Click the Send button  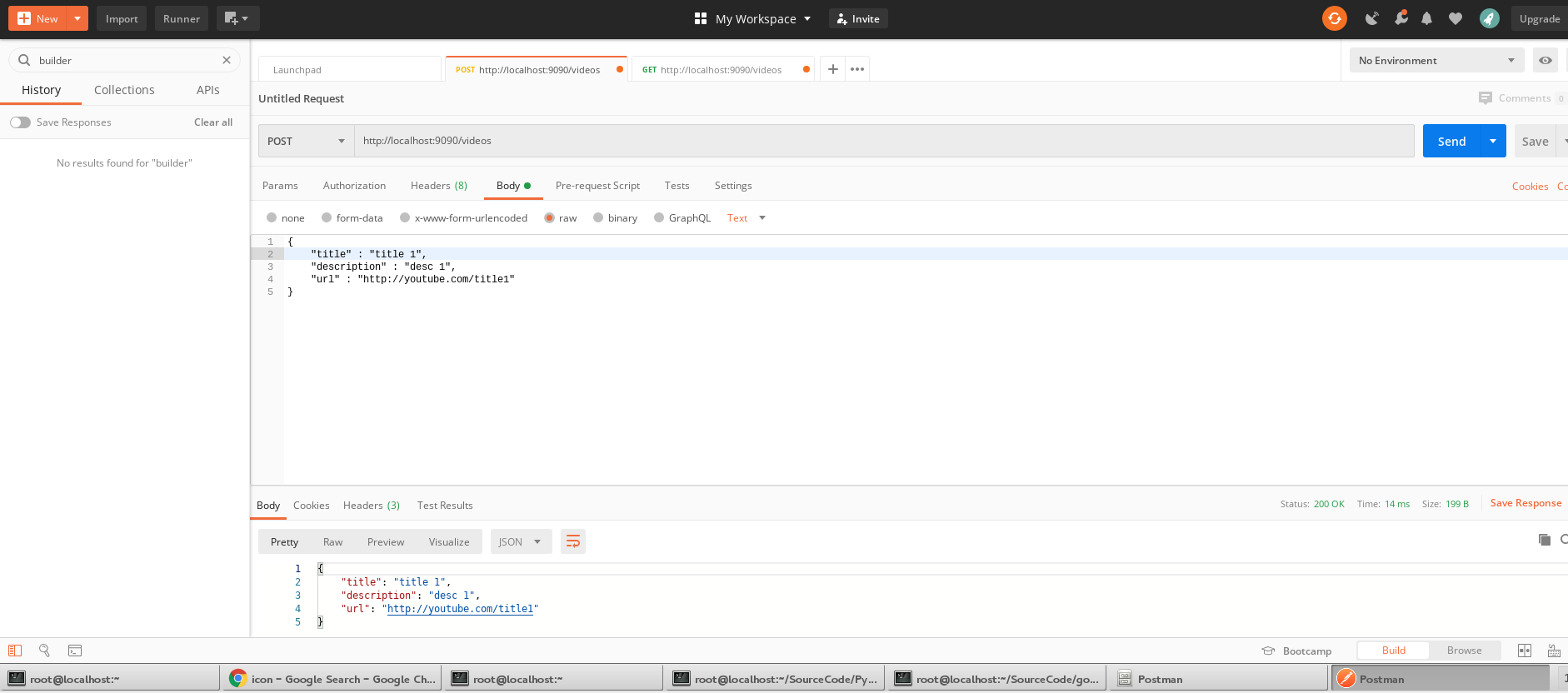tap(1451, 141)
